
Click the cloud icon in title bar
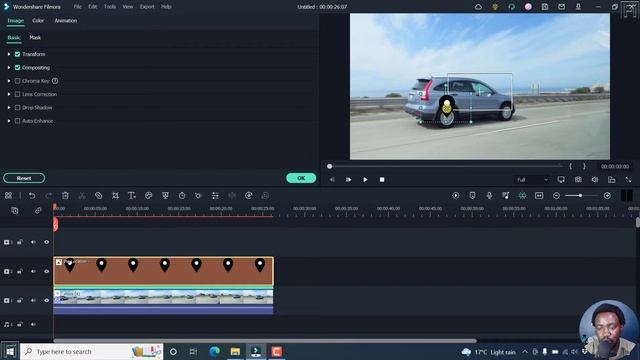click(478, 7)
